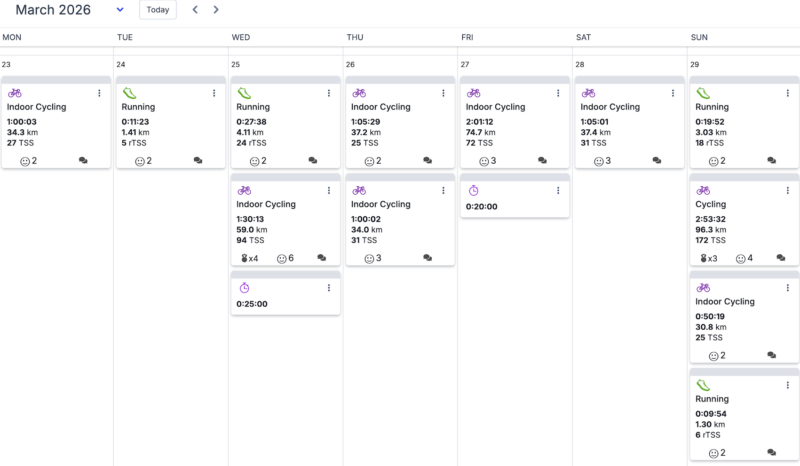This screenshot has width=800, height=466.
Task: Click the kettlebell x4 icon on Wednesday's Indoor Cycling
Action: 248,258
